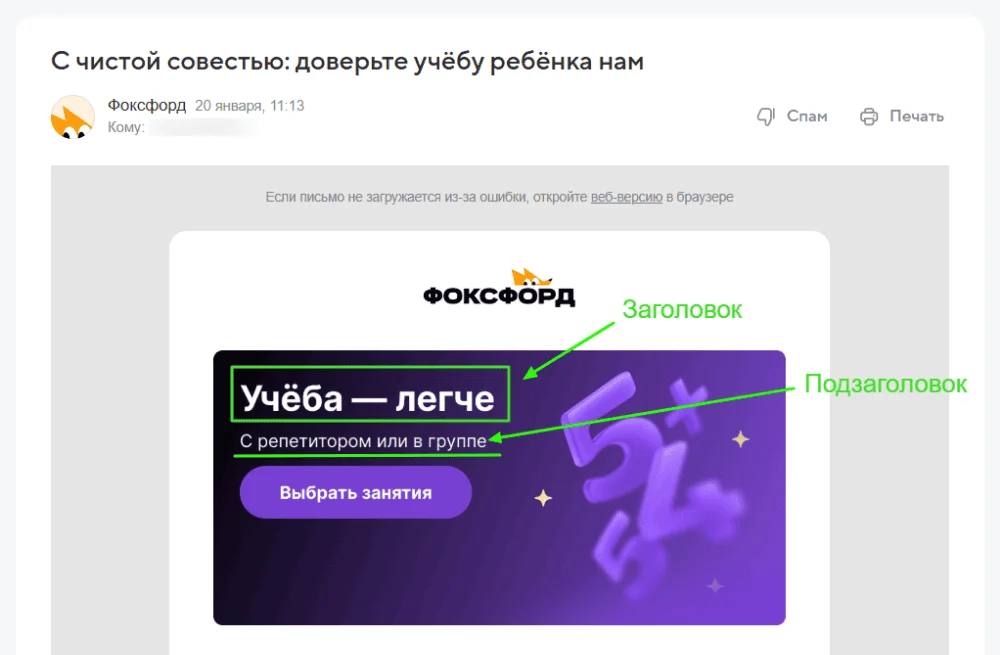
Task: Click the email subject С чистой совестью
Action: pos(347,61)
